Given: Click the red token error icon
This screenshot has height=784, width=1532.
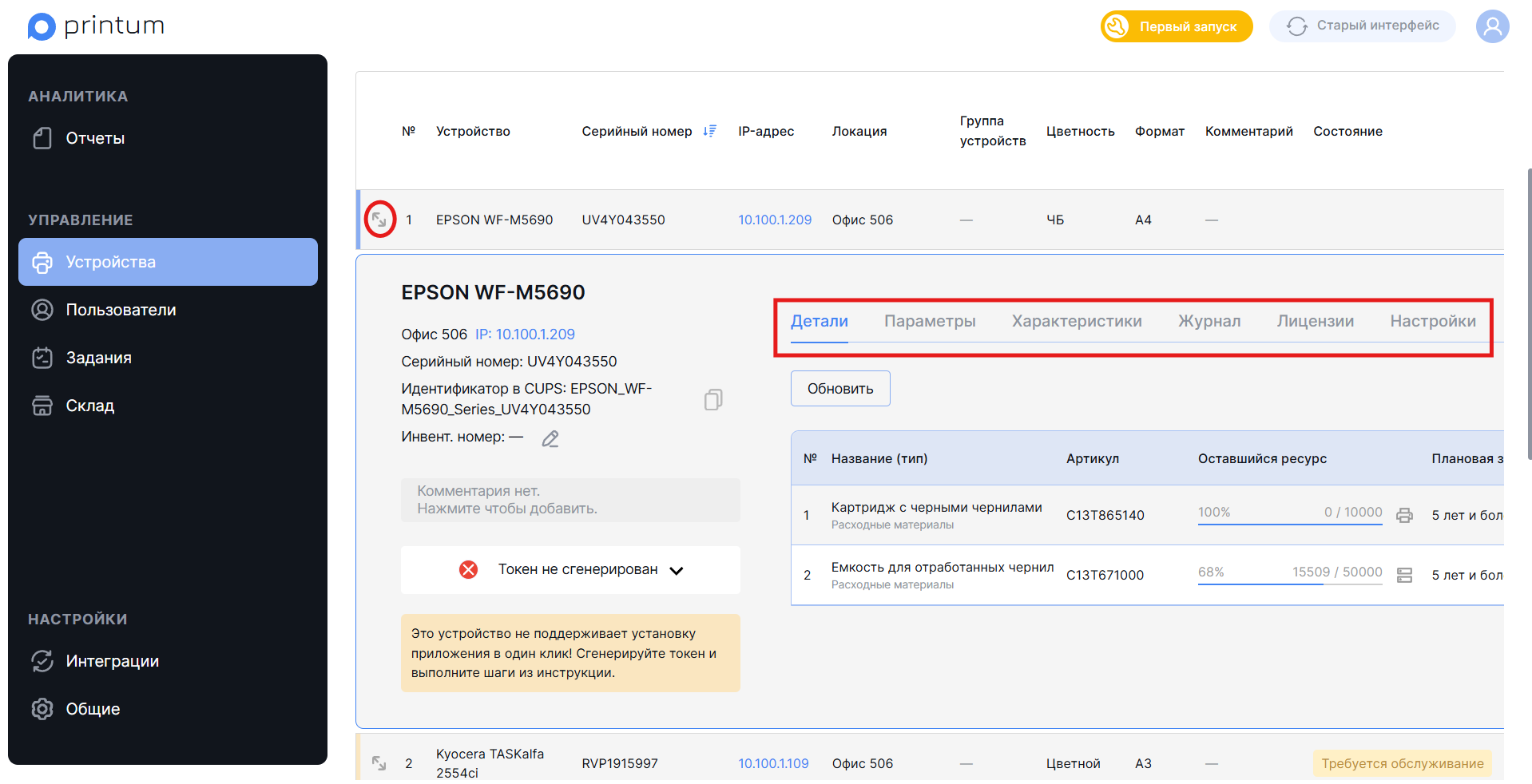Looking at the screenshot, I should pos(469,569).
